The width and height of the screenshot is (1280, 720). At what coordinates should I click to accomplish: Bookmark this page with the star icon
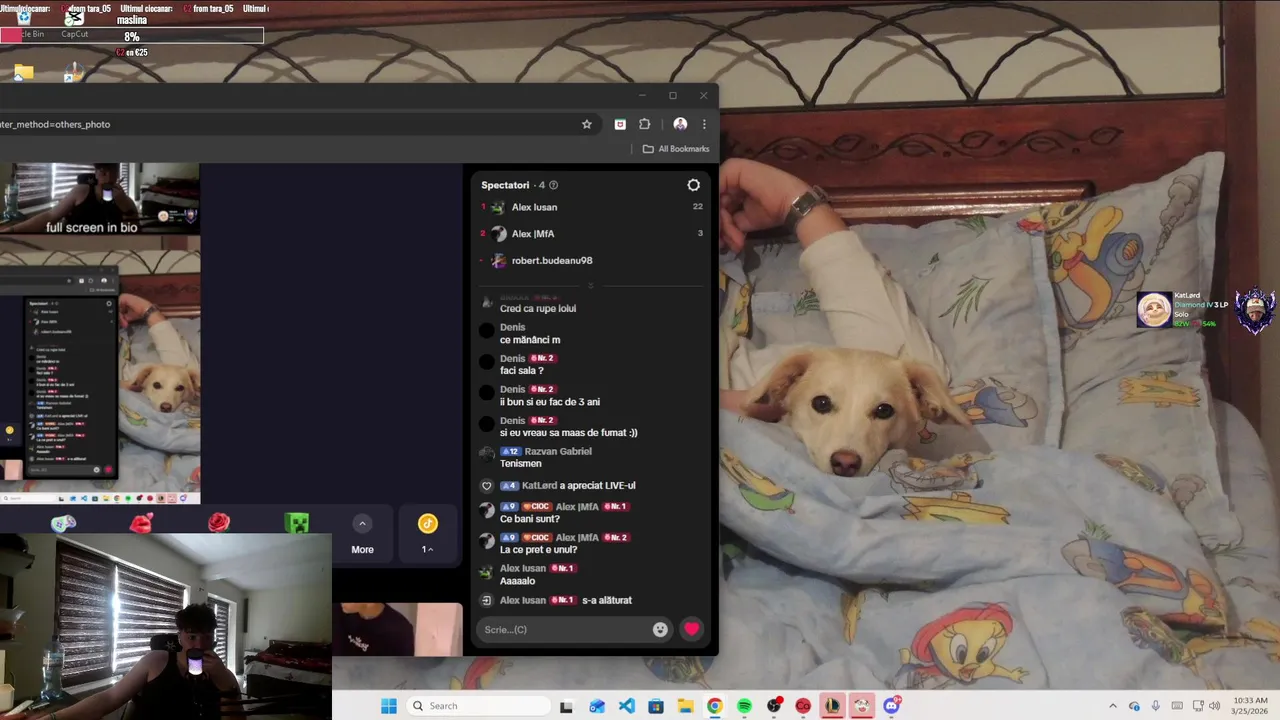click(587, 124)
